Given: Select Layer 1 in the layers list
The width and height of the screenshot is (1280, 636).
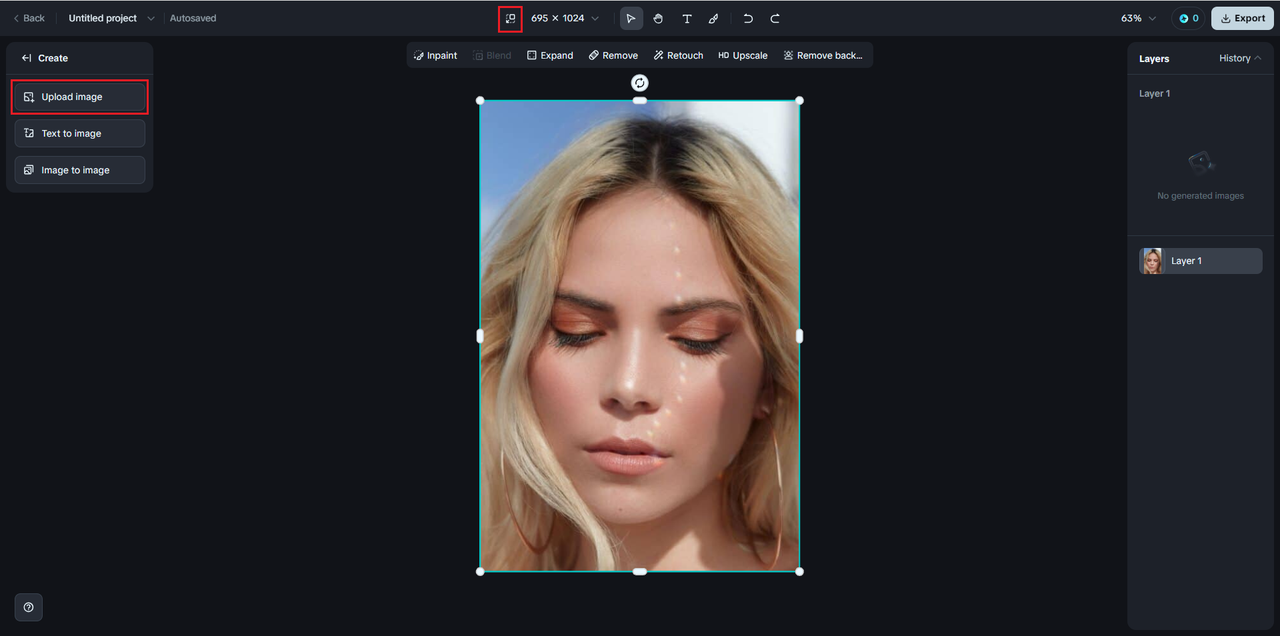Looking at the screenshot, I should (x=1201, y=261).
